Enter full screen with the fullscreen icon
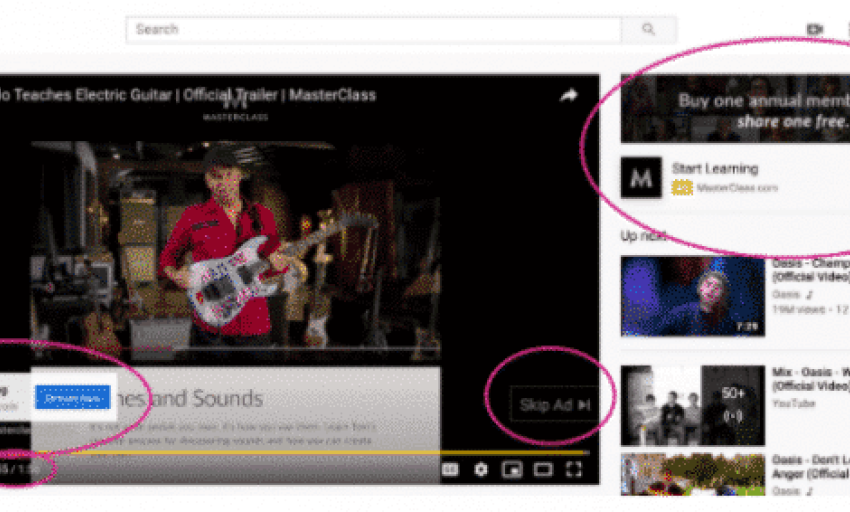This screenshot has height=512, width=850. 574,469
